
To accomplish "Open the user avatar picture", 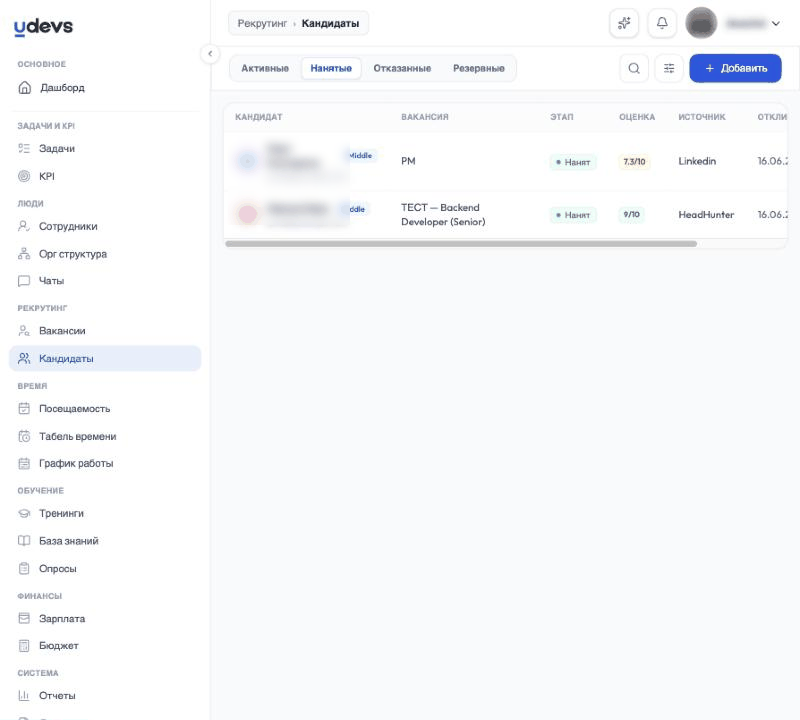I will [x=701, y=23].
